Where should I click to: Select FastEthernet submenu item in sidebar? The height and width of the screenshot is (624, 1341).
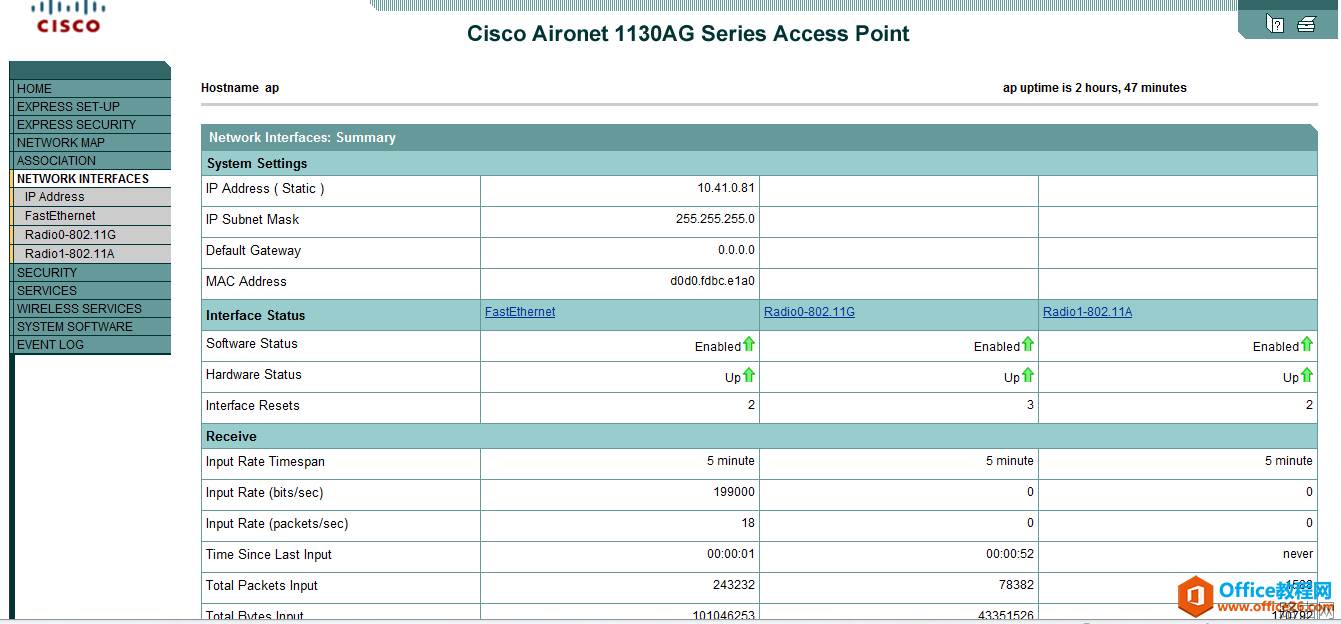91,216
